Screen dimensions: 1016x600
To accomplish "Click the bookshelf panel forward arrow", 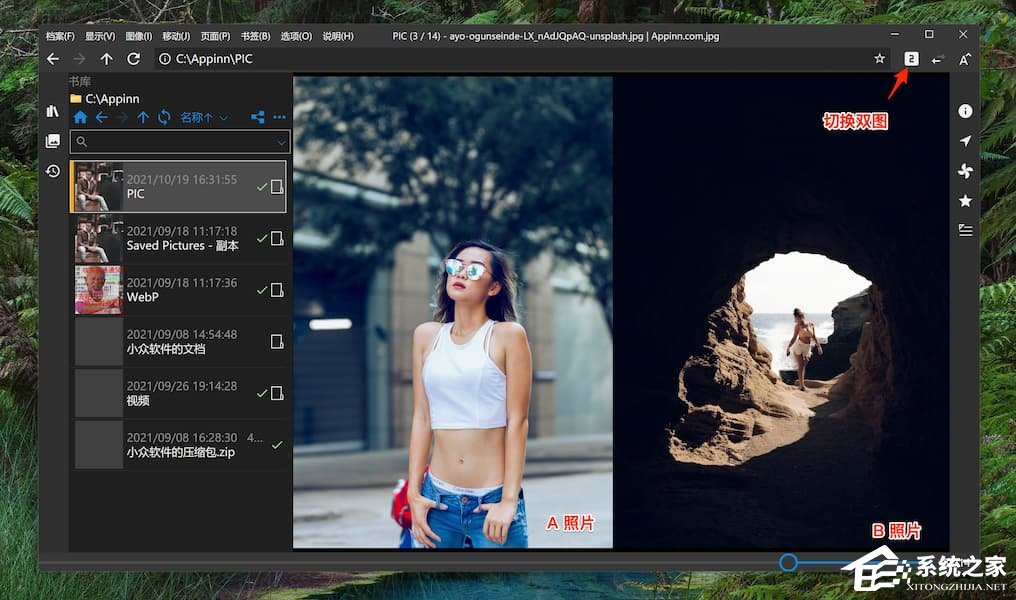I will (x=122, y=117).
